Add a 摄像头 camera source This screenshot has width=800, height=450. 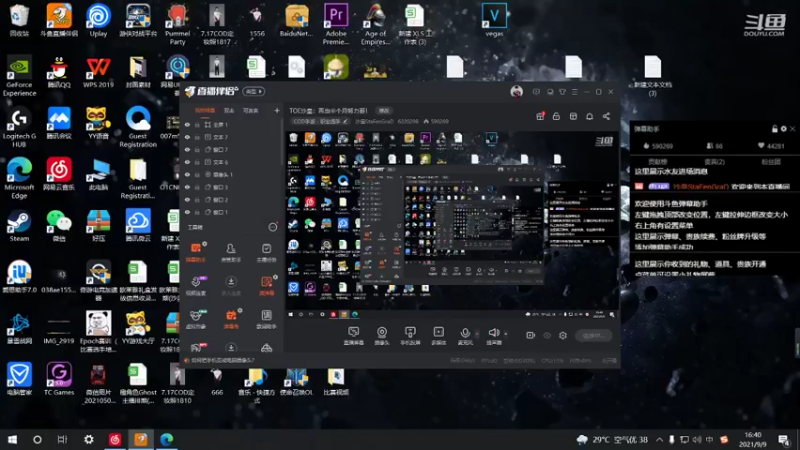pyautogui.click(x=382, y=335)
